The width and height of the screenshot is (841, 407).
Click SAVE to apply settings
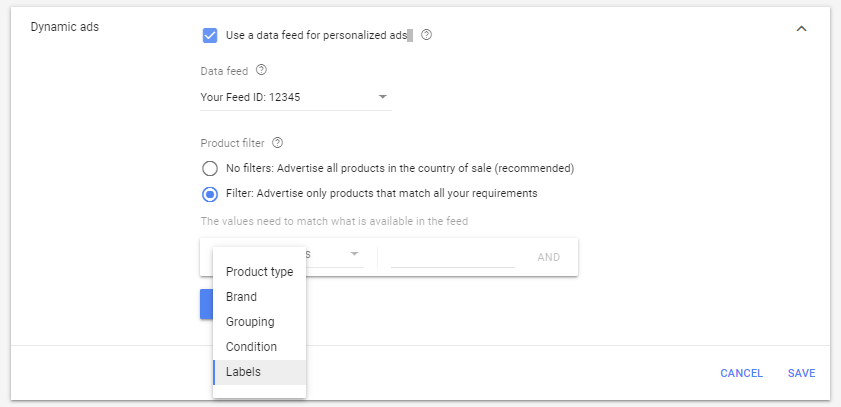click(x=801, y=373)
